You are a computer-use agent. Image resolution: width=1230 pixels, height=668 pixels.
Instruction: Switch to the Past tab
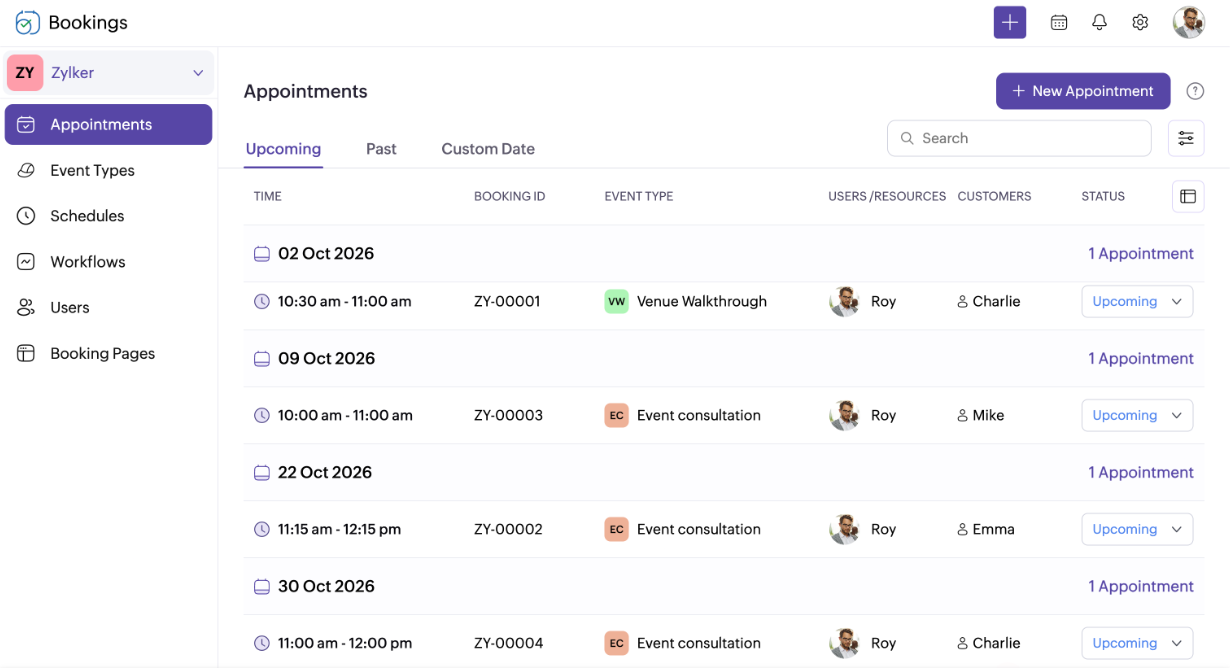pyautogui.click(x=381, y=149)
